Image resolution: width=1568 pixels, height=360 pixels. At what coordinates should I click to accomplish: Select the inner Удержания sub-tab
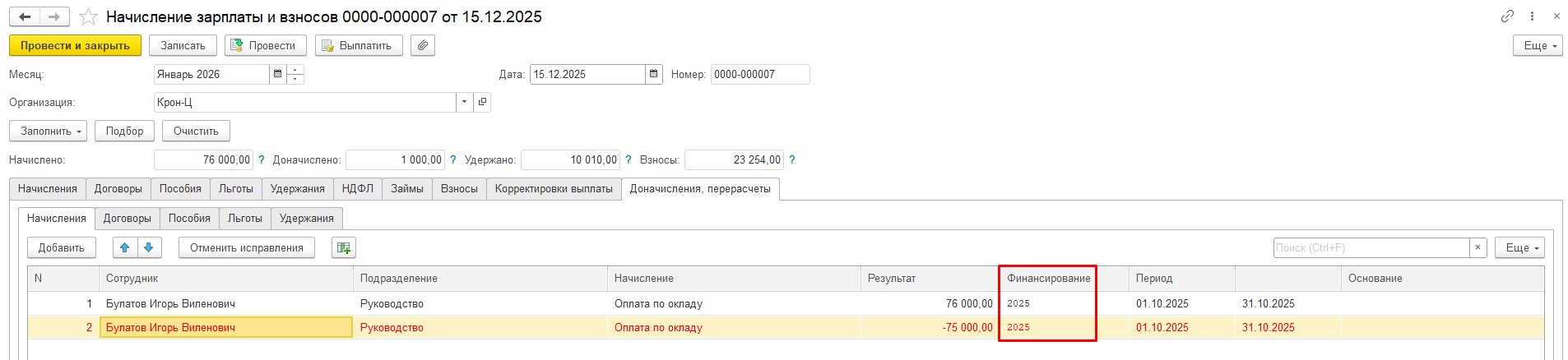click(x=307, y=219)
